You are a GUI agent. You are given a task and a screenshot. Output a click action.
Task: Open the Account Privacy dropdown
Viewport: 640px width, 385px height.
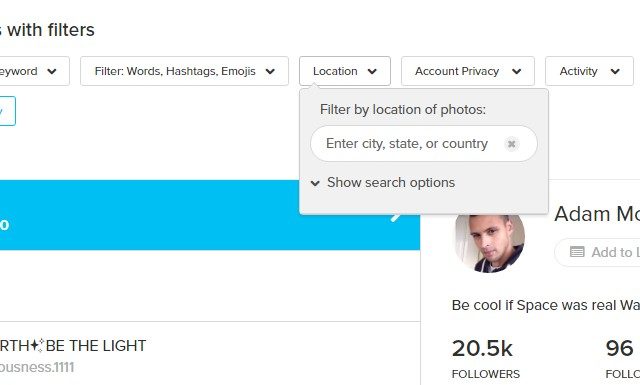468,71
